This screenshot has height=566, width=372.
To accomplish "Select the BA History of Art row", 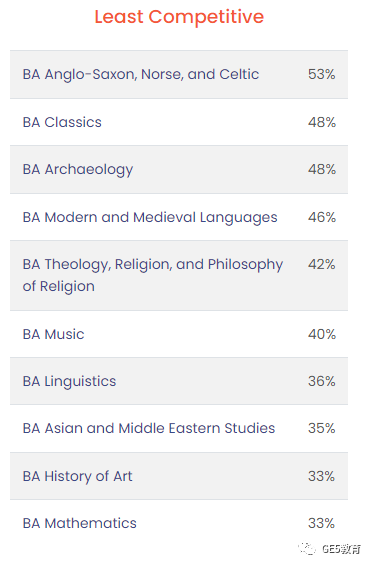I will (179, 476).
